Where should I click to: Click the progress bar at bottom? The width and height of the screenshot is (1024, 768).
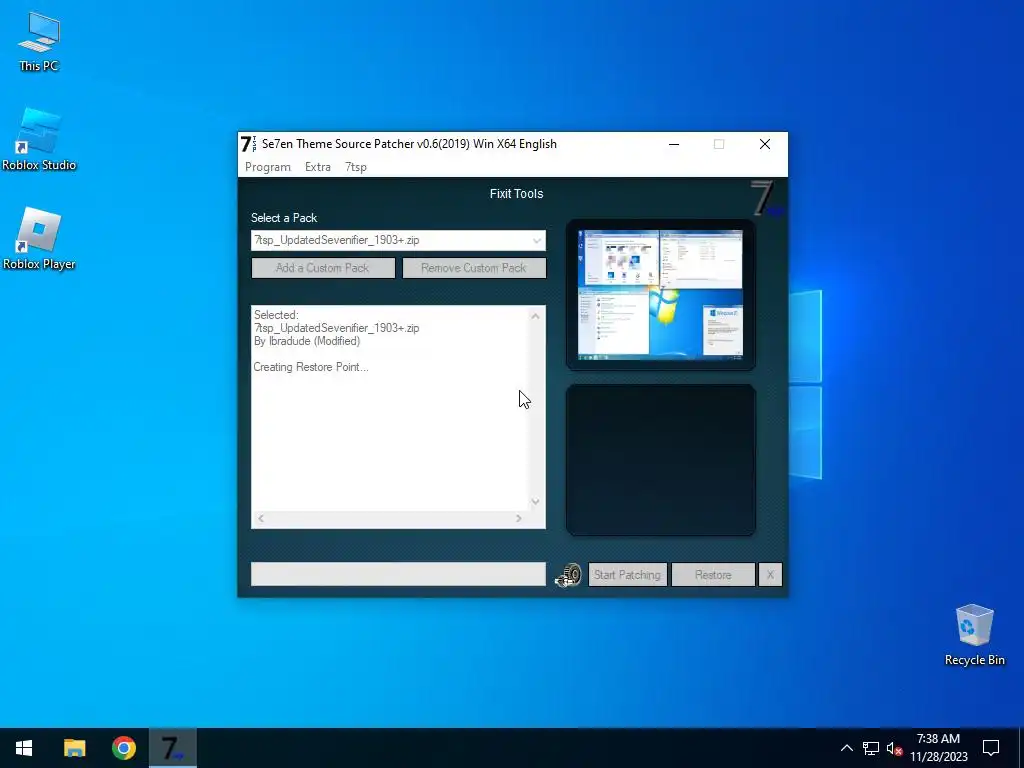point(398,574)
